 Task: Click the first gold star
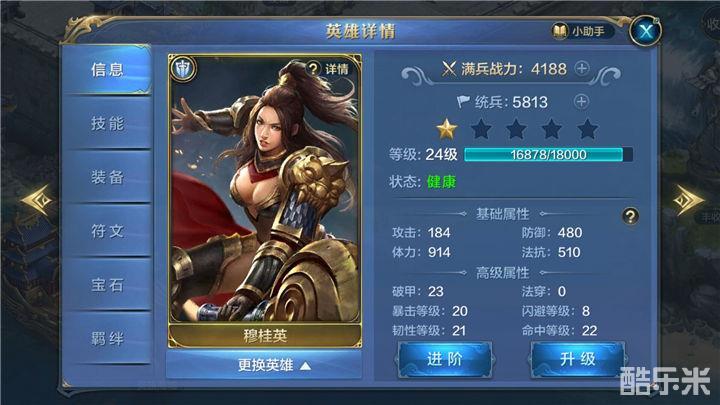coord(446,129)
